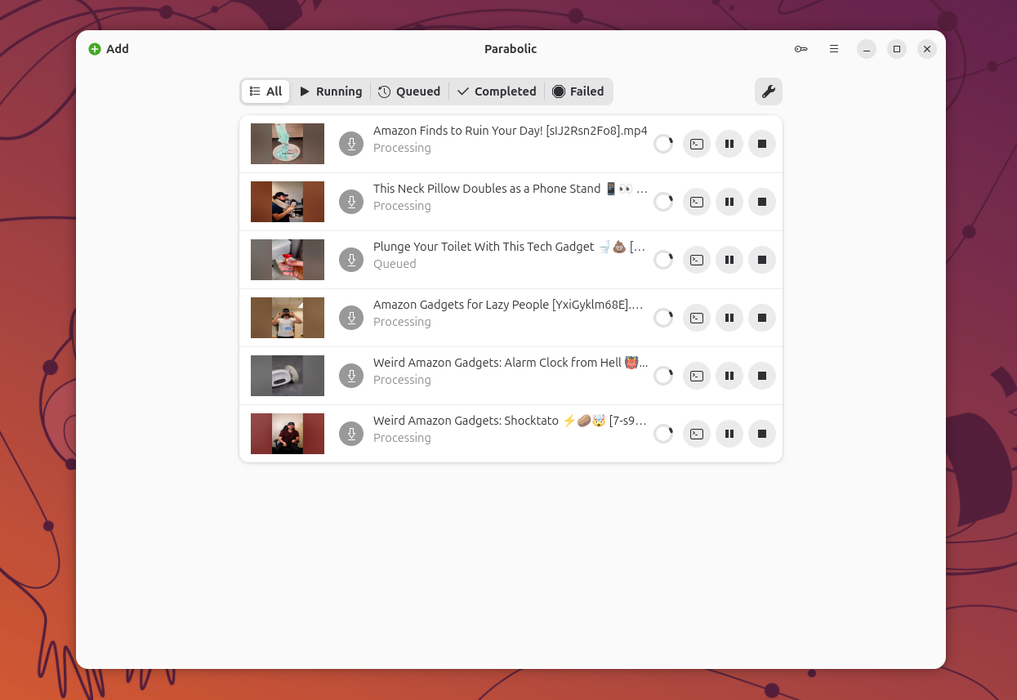Click progress spinner of Plunge Your Toilet row
This screenshot has width=1017, height=700.
[664, 259]
